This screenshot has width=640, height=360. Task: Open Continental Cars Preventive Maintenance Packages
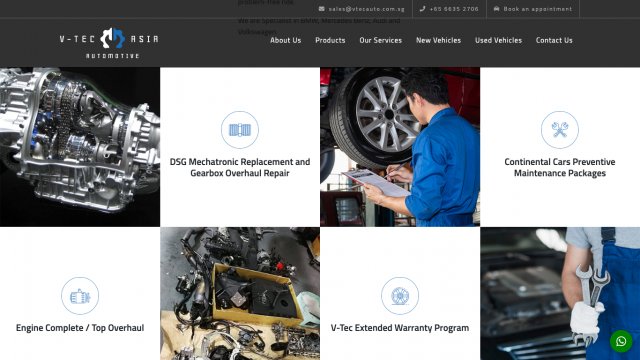(560, 167)
